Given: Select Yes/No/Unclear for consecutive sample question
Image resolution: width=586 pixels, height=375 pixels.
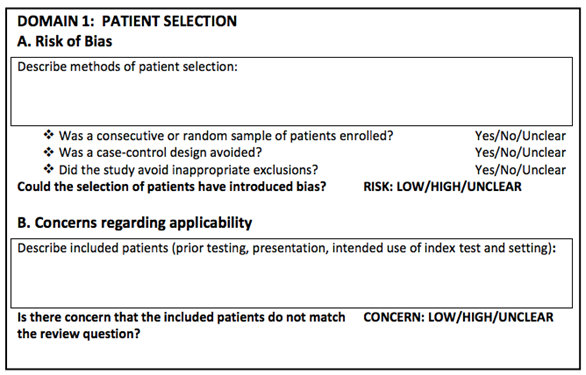Looking at the screenshot, I should [520, 136].
